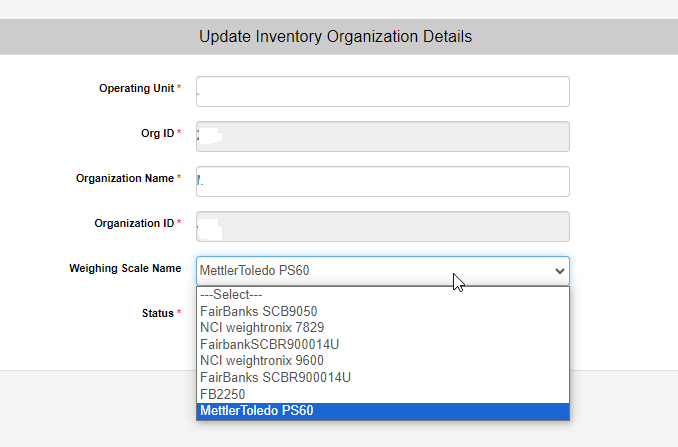The image size is (678, 447).
Task: Choose FairBanks SCBR900014U option
Action: [383, 377]
